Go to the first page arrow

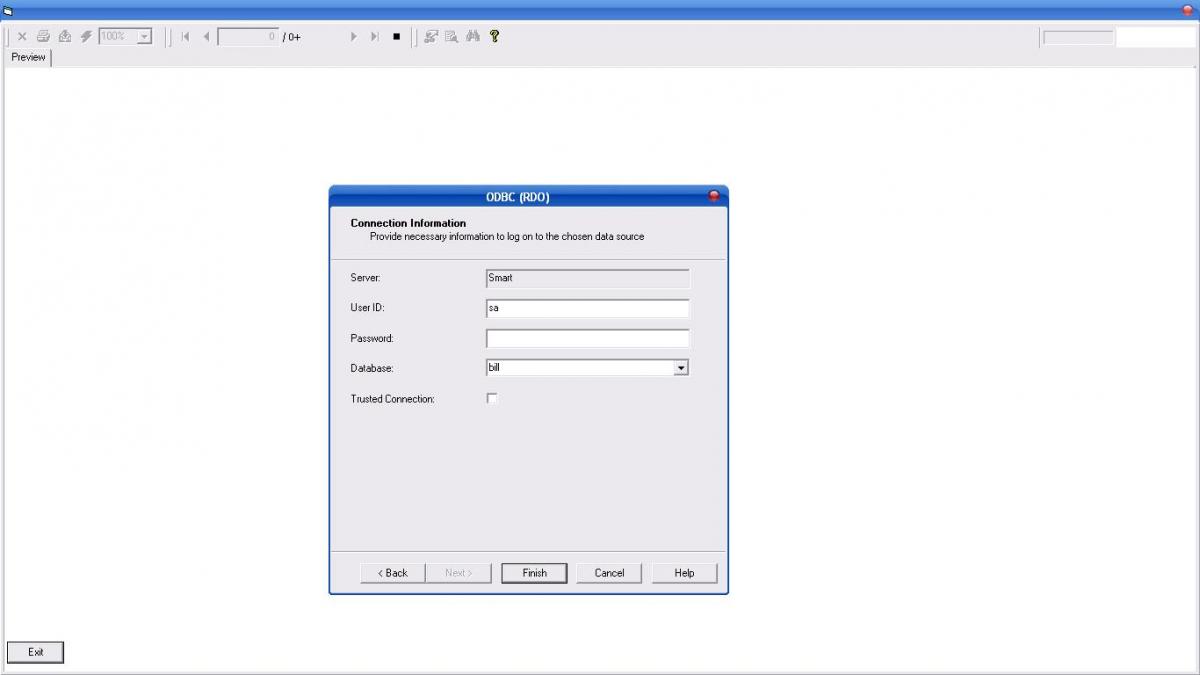click(185, 36)
